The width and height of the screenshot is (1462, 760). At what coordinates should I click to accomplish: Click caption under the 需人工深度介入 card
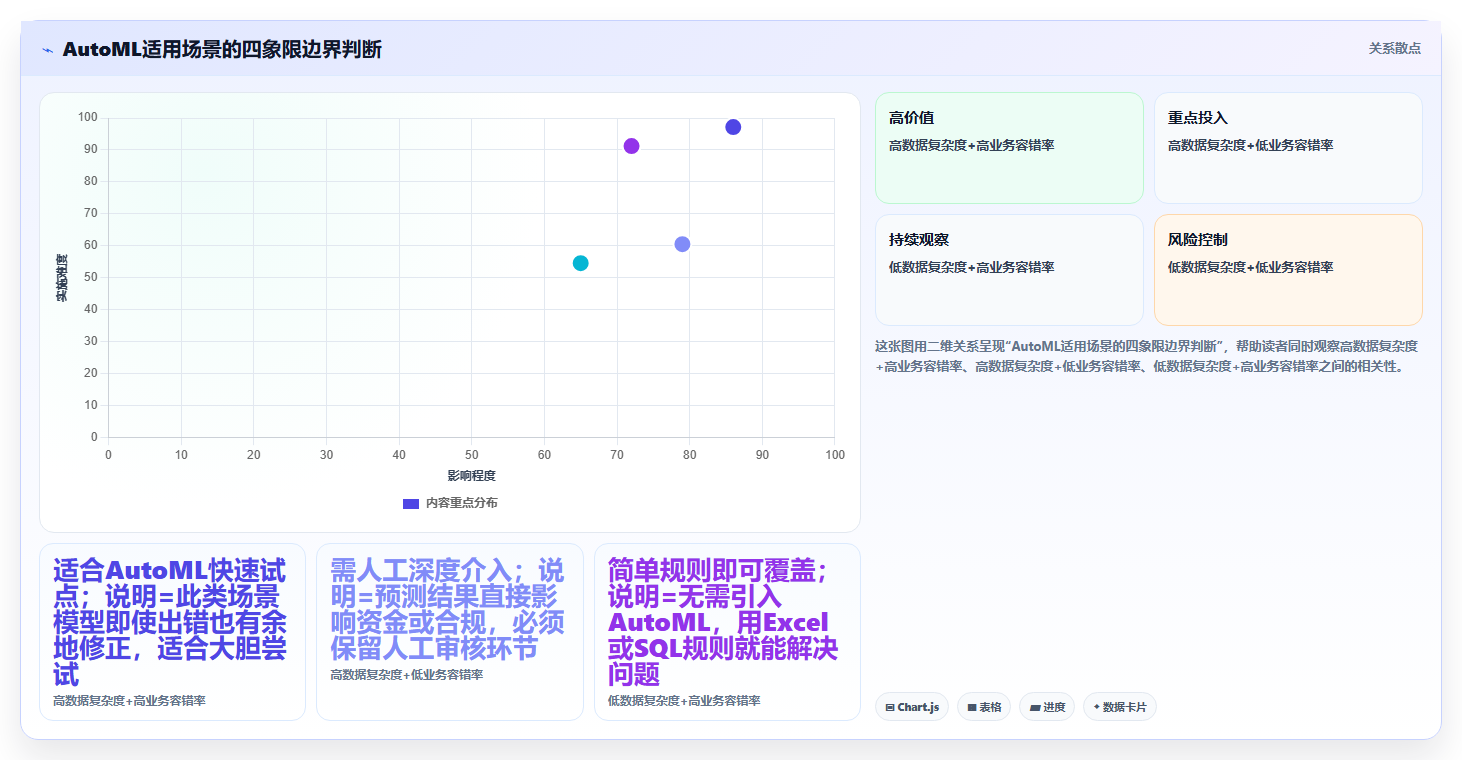pos(407,675)
